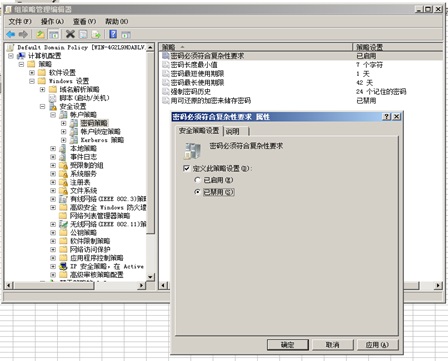Click the 应用(A) button
Image resolution: width=448 pixels, height=361 pixels.
377,345
